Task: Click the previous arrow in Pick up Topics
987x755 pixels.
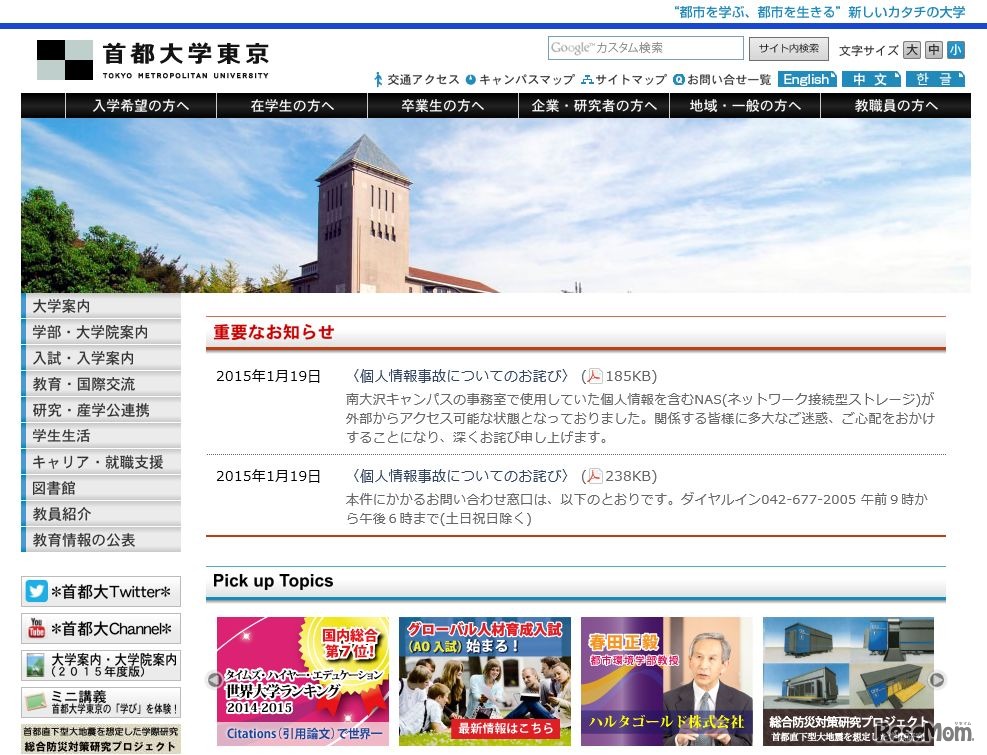Action: (x=214, y=680)
